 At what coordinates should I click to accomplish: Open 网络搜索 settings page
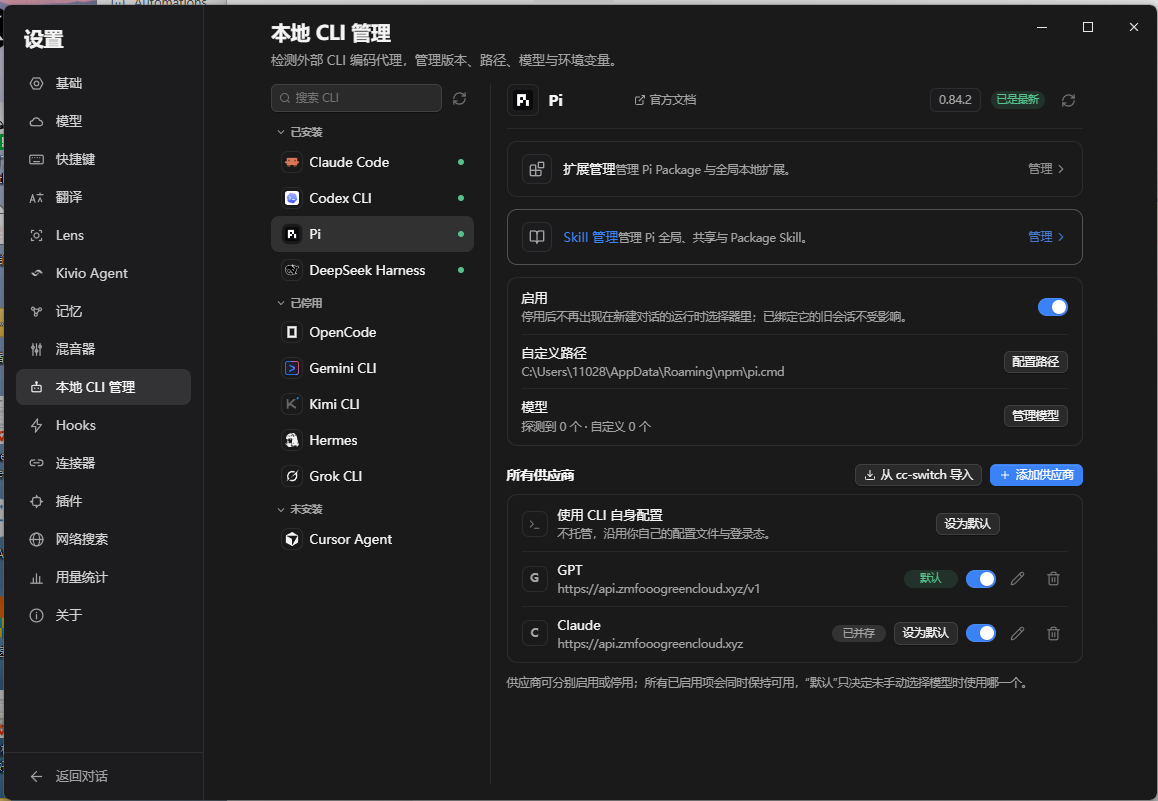103,539
